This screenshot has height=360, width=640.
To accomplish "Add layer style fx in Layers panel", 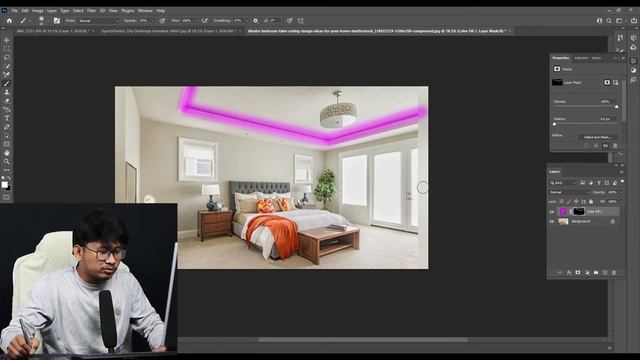I will 569,273.
